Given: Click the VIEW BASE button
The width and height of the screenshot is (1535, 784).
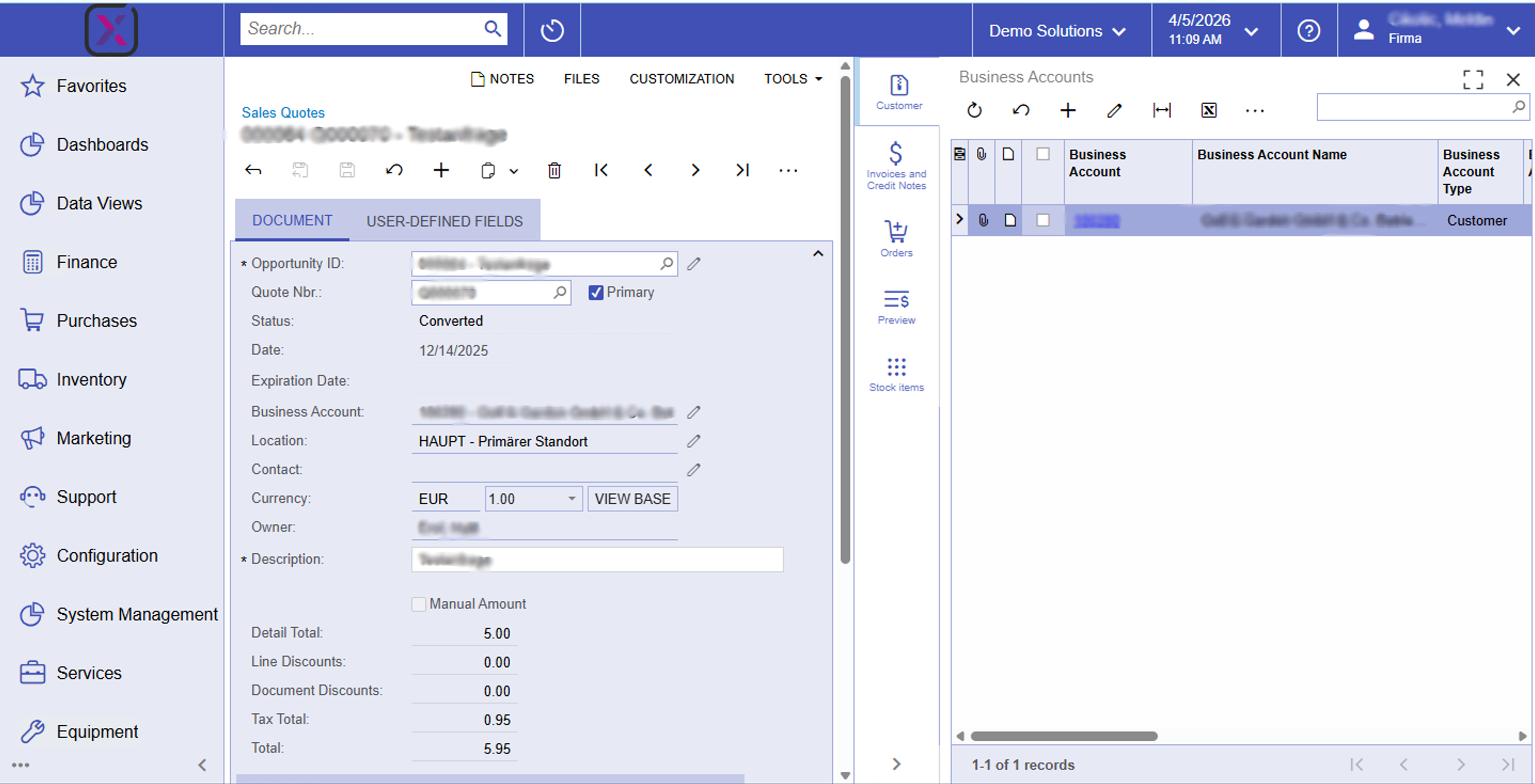Looking at the screenshot, I should coord(632,499).
